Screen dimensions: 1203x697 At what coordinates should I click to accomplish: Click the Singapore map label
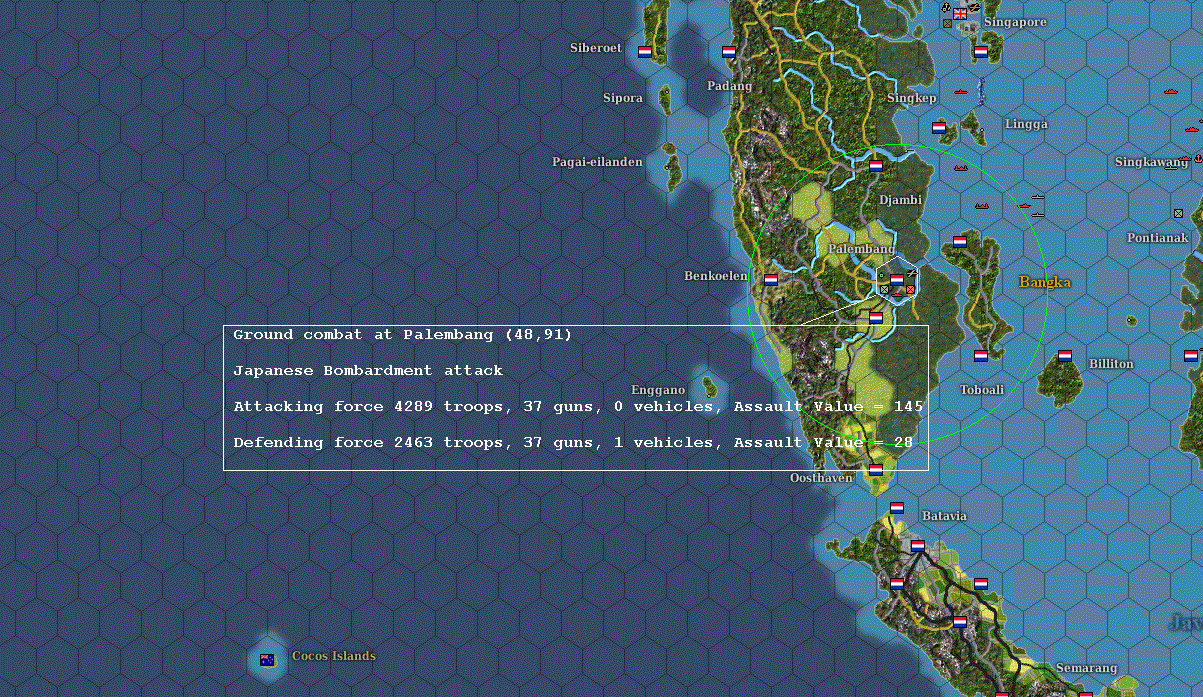pos(1015,22)
